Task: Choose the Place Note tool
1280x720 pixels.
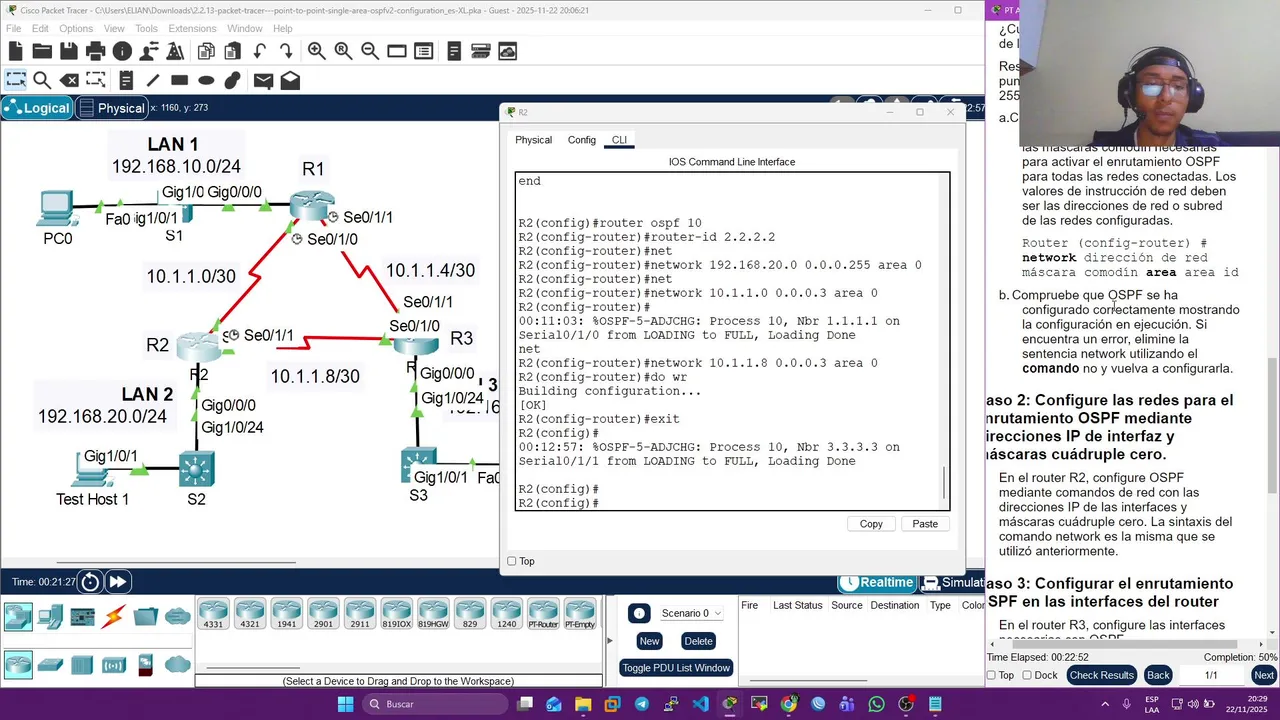Action: (126, 80)
